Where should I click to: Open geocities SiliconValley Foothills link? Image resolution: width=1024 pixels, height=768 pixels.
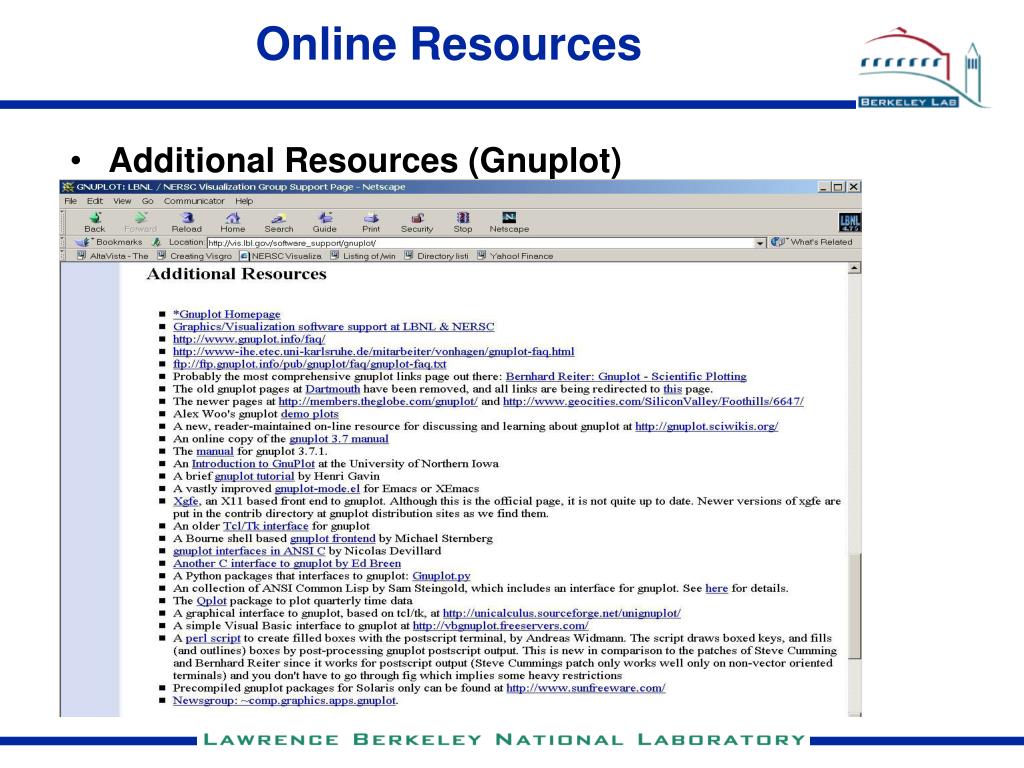(x=653, y=401)
